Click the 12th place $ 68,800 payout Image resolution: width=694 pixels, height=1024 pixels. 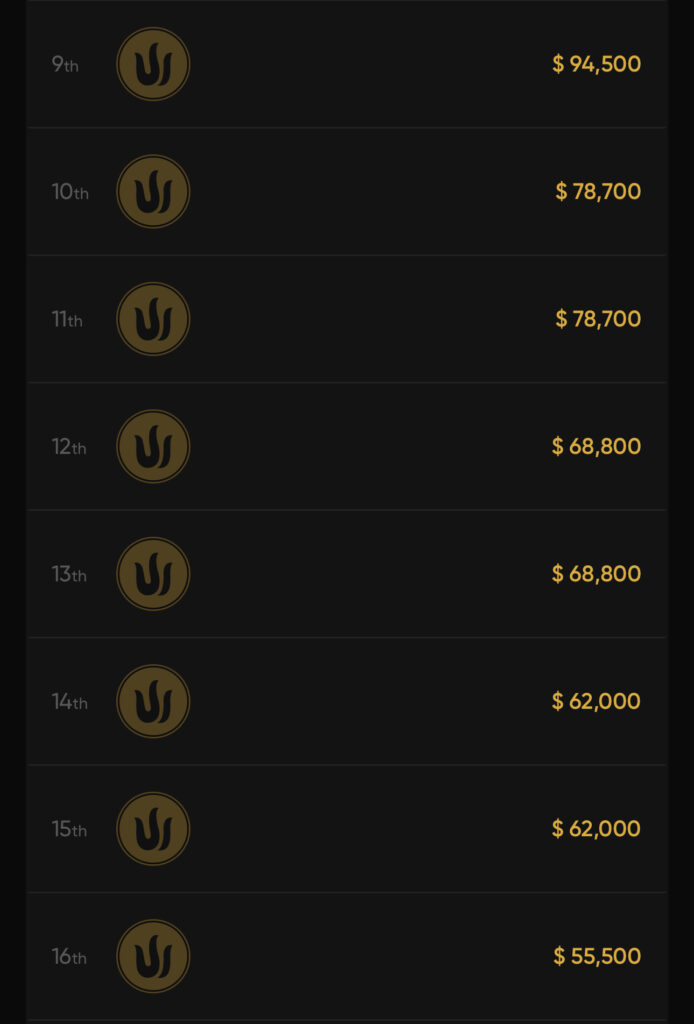click(596, 446)
